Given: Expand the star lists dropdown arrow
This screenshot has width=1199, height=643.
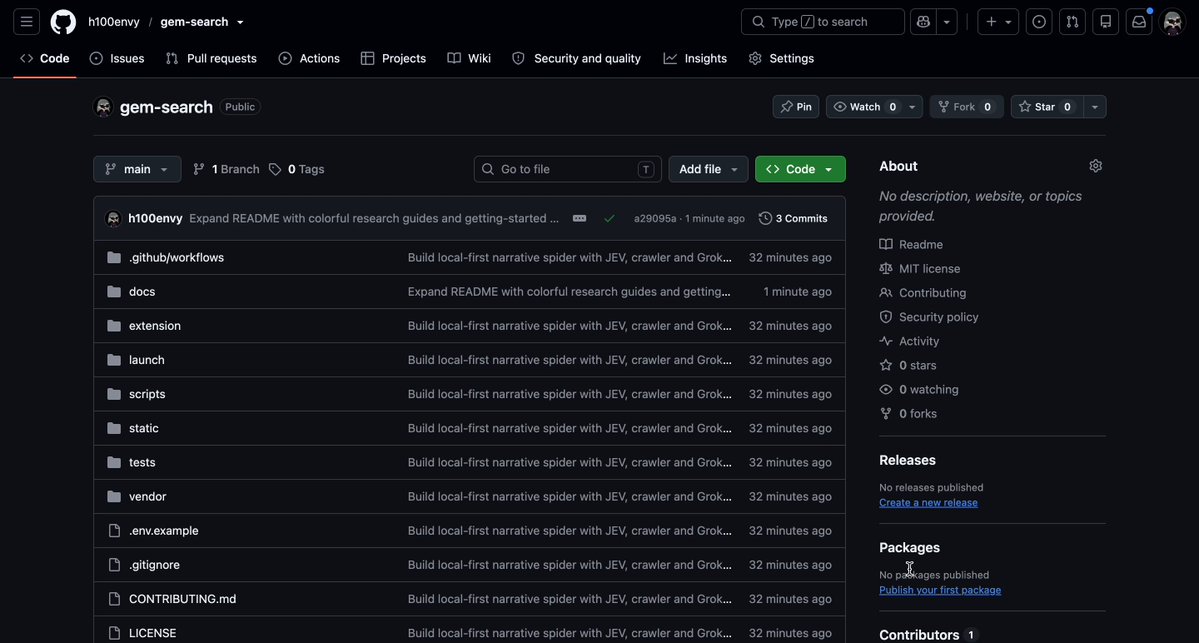Looking at the screenshot, I should click(x=1095, y=107).
